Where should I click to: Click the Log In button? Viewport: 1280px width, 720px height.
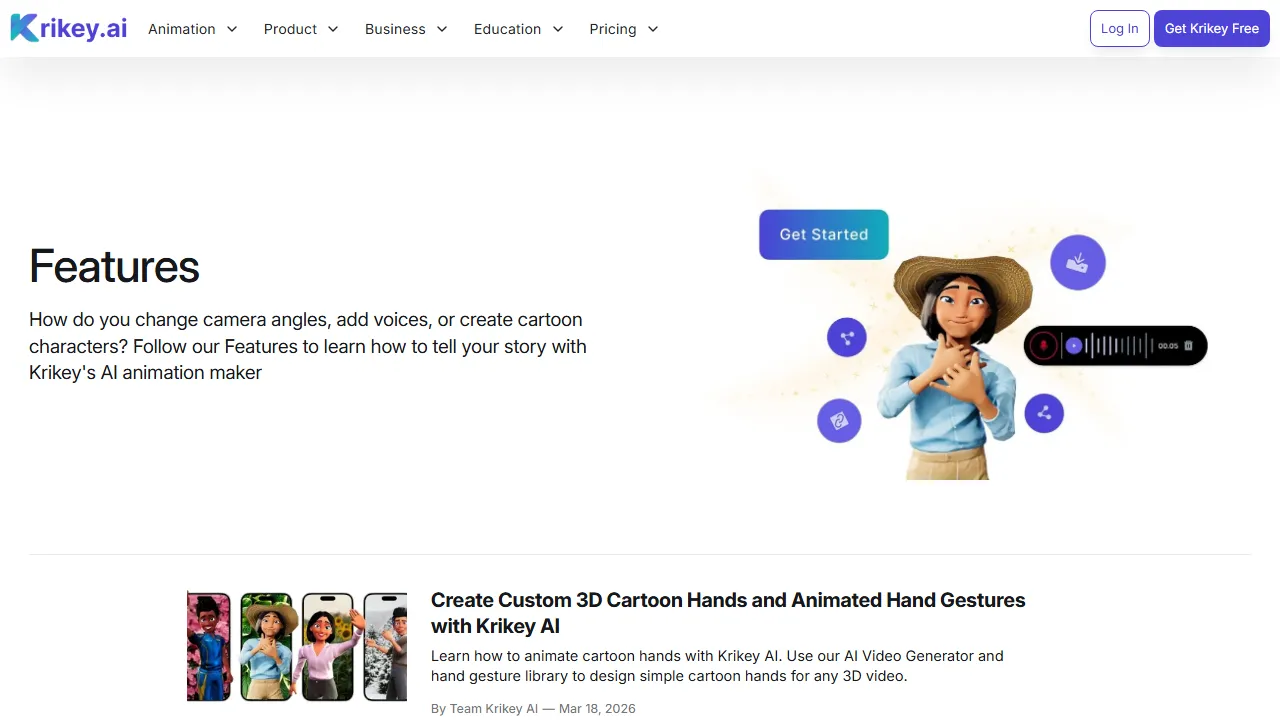click(1119, 28)
